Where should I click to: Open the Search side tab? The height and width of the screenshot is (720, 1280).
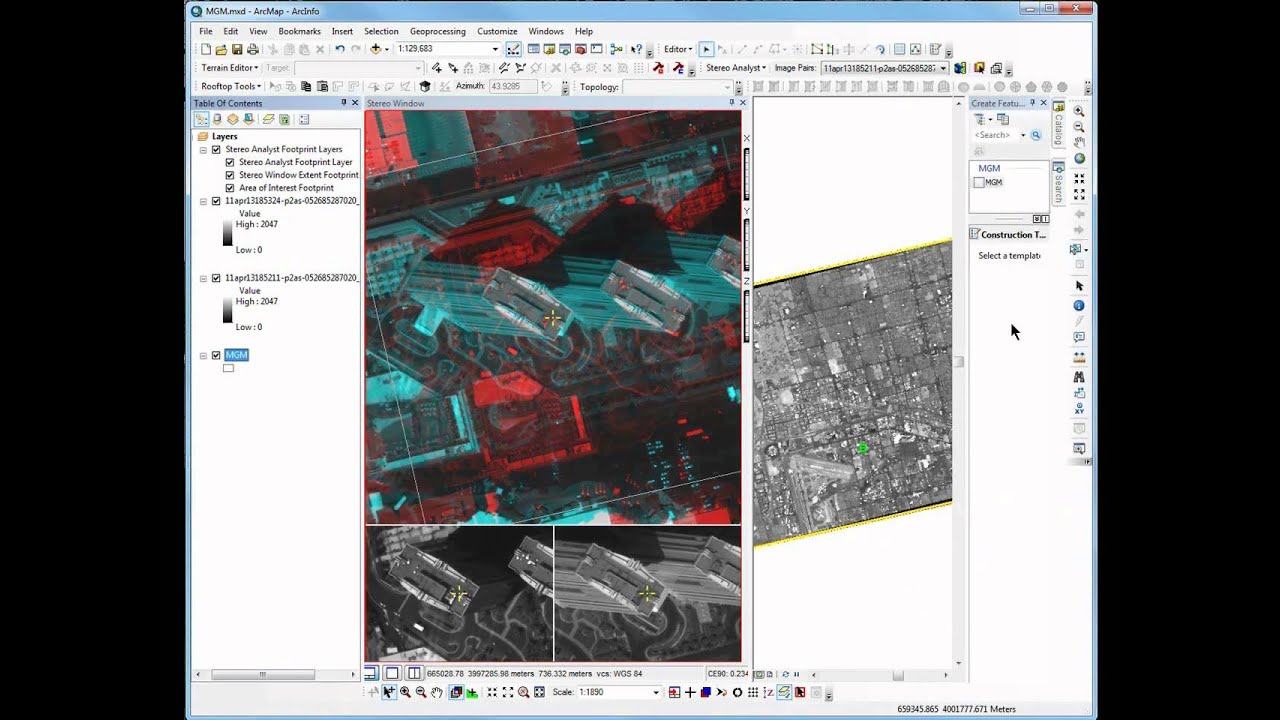pyautogui.click(x=1058, y=182)
